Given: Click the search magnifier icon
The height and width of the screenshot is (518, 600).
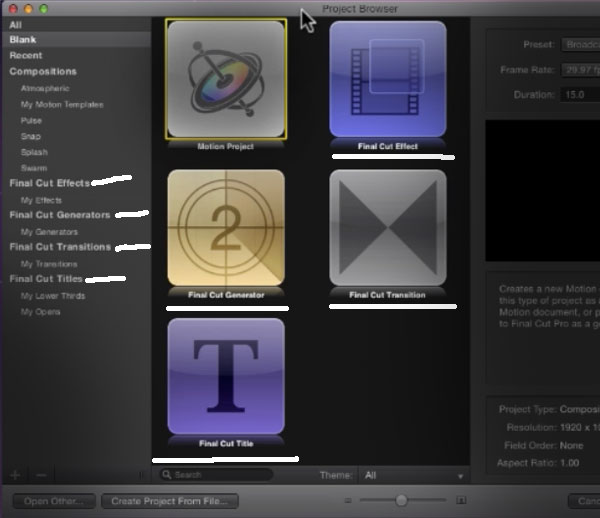Looking at the screenshot, I should pos(166,474).
